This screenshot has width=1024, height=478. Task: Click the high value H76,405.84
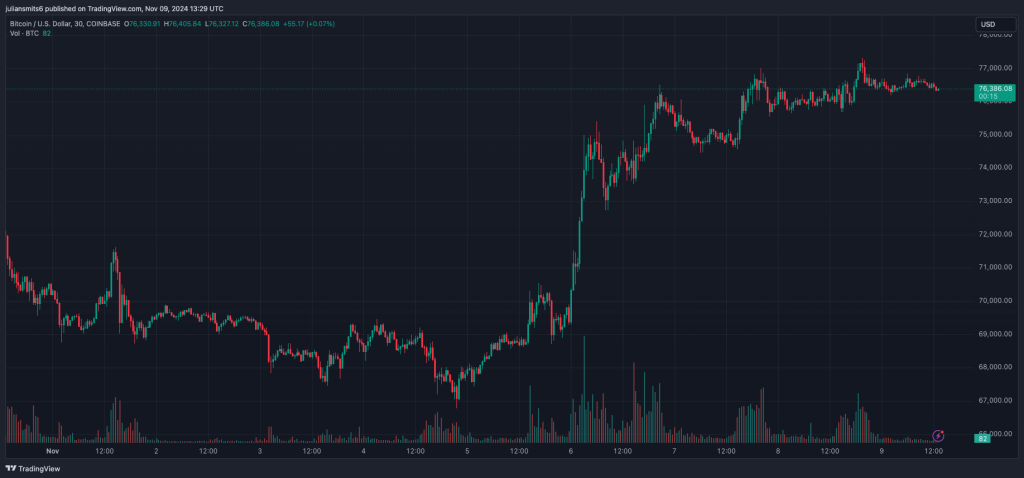(182, 24)
